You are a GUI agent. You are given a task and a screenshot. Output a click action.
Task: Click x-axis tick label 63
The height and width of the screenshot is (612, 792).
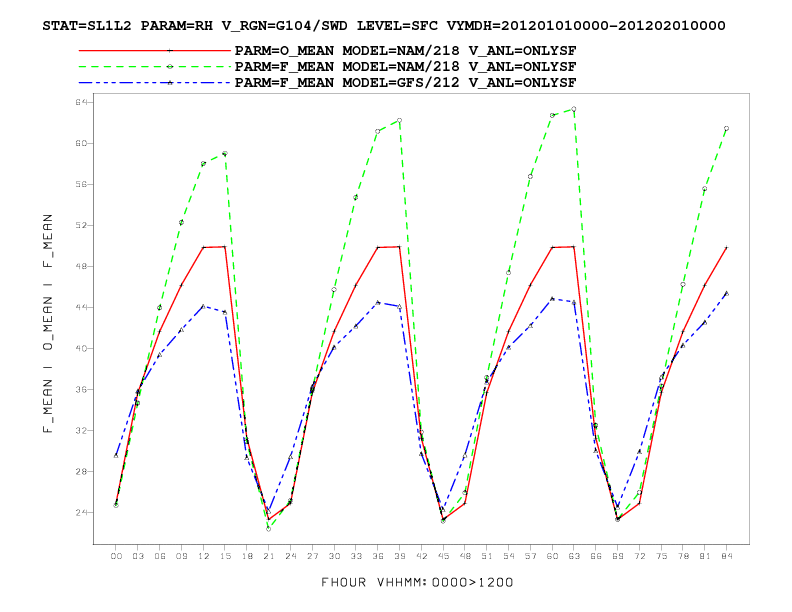[574, 556]
